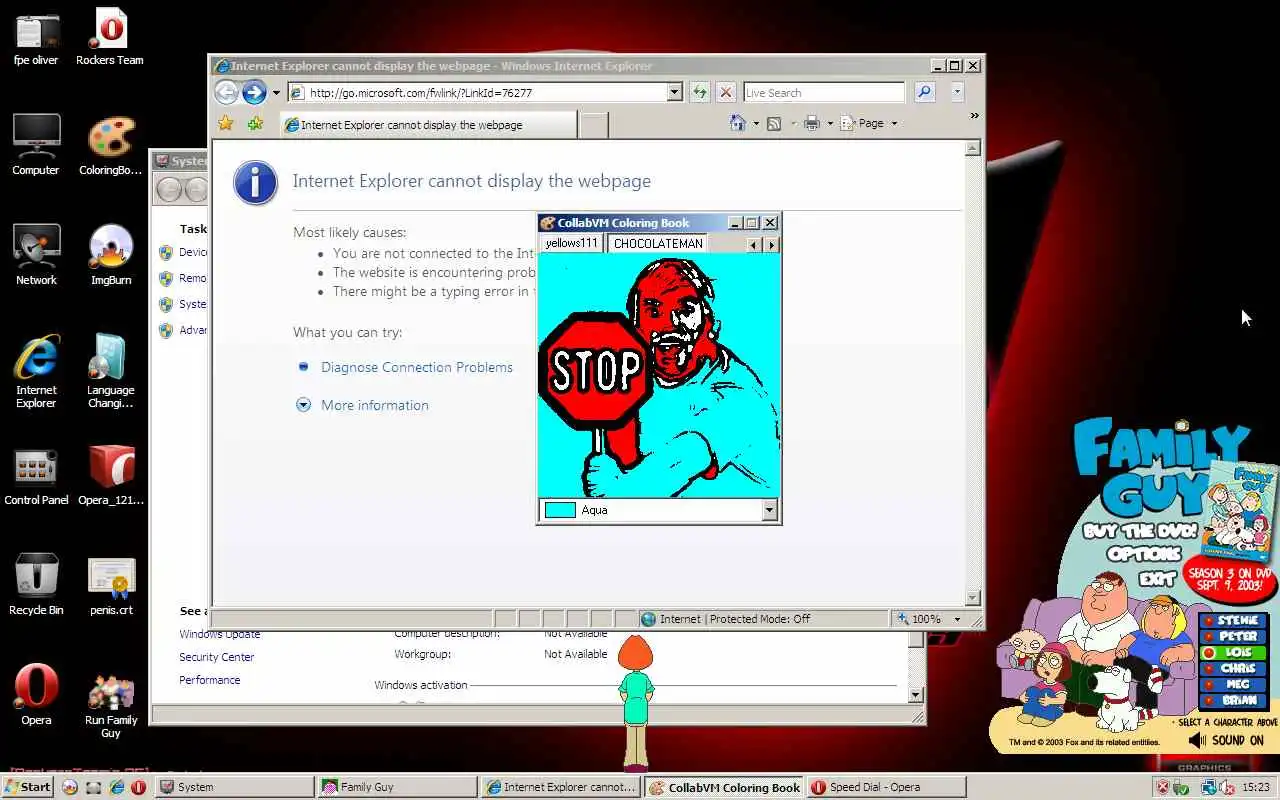Expand the More information section
The width and height of the screenshot is (1280, 800).
click(374, 405)
